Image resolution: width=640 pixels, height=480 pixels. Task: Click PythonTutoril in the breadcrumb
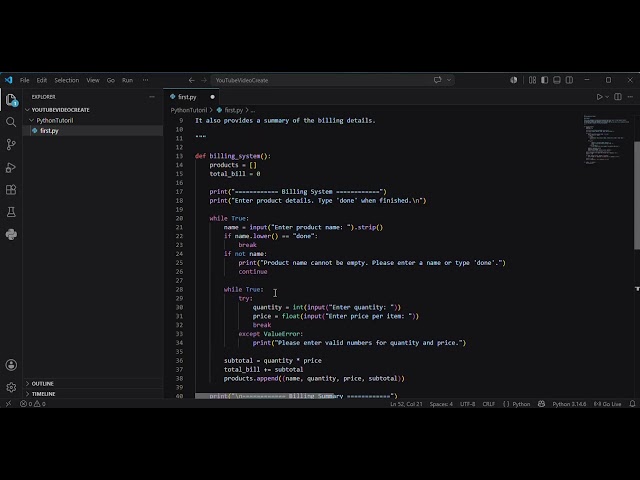tap(189, 110)
